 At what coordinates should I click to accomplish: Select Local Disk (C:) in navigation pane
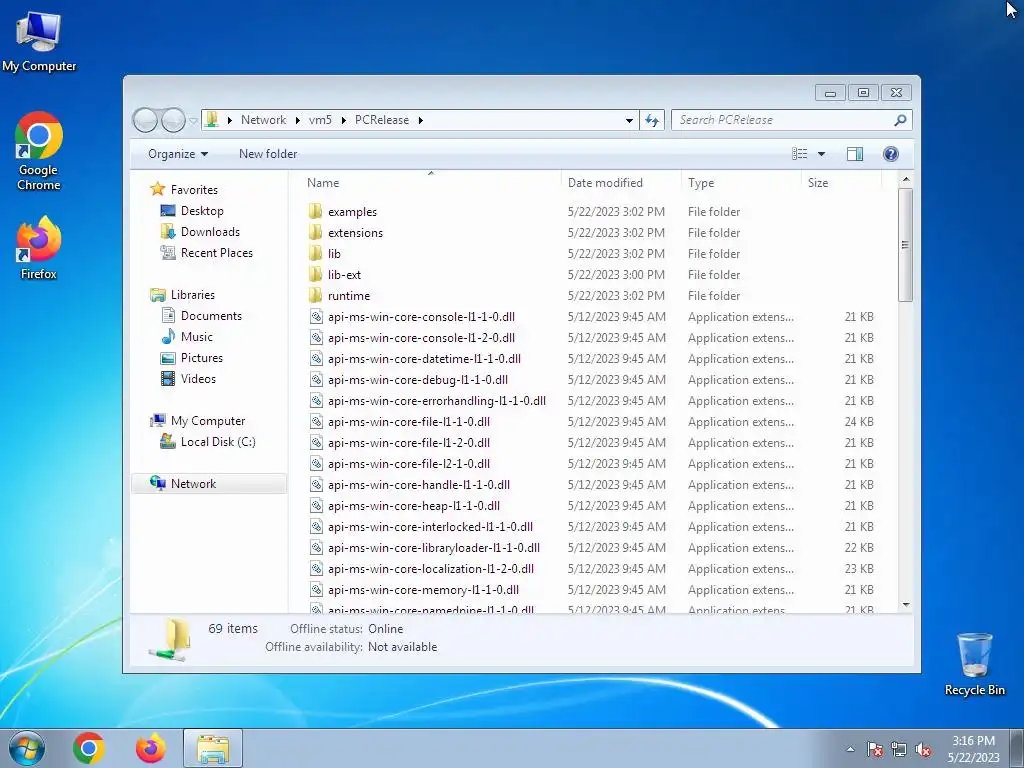tap(208, 442)
